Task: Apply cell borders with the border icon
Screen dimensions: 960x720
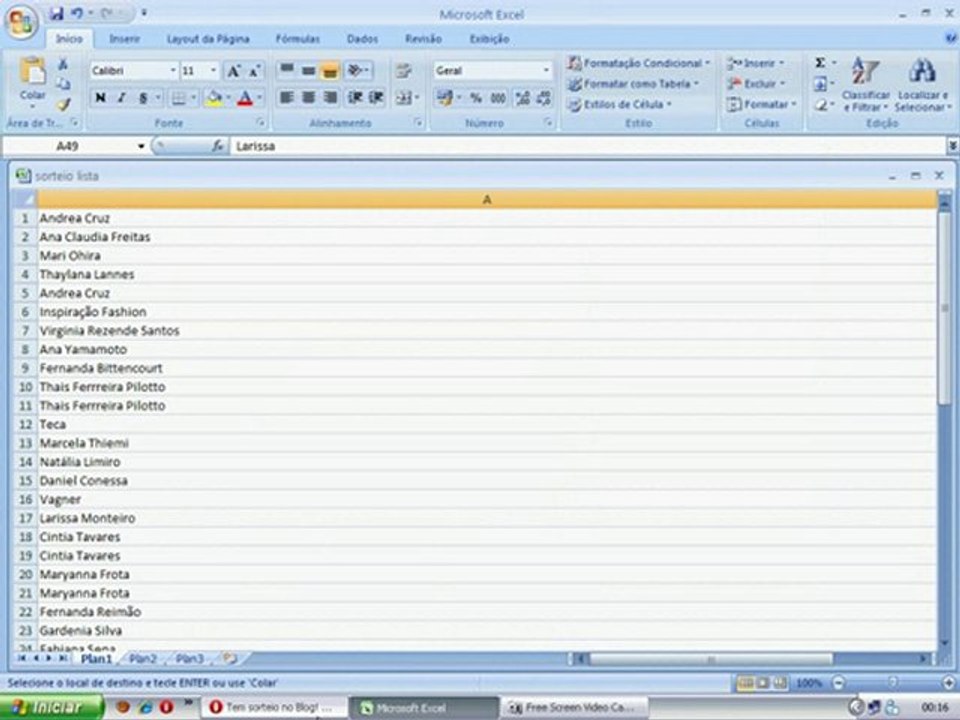Action: point(178,98)
